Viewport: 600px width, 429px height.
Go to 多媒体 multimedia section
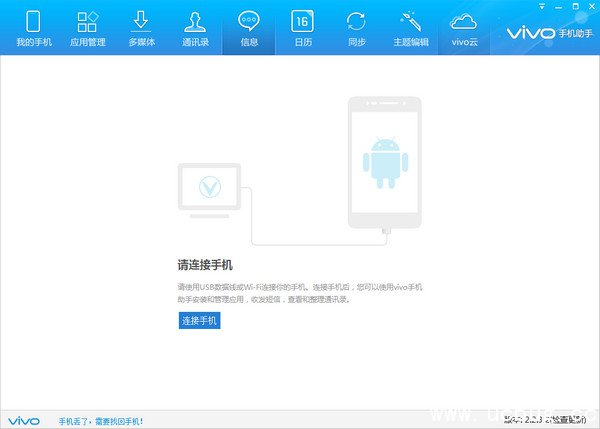click(x=141, y=28)
